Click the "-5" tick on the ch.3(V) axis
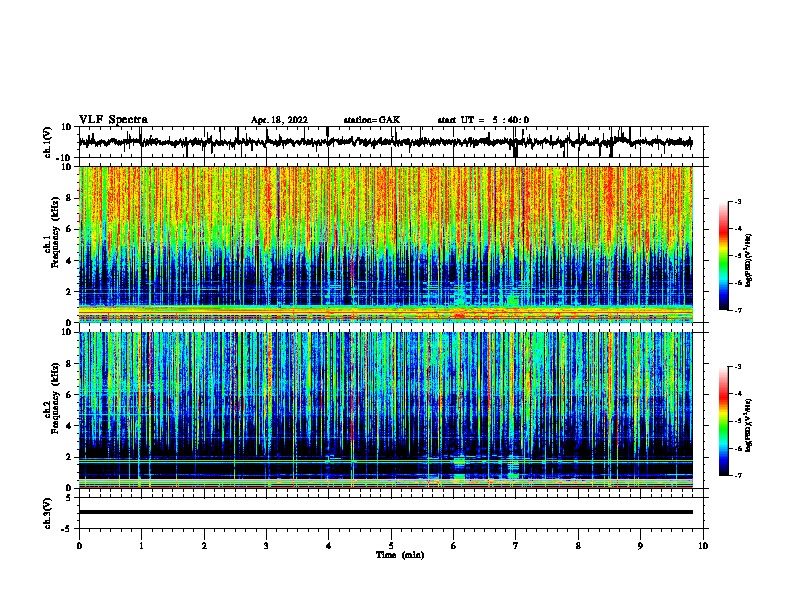 pos(68,529)
